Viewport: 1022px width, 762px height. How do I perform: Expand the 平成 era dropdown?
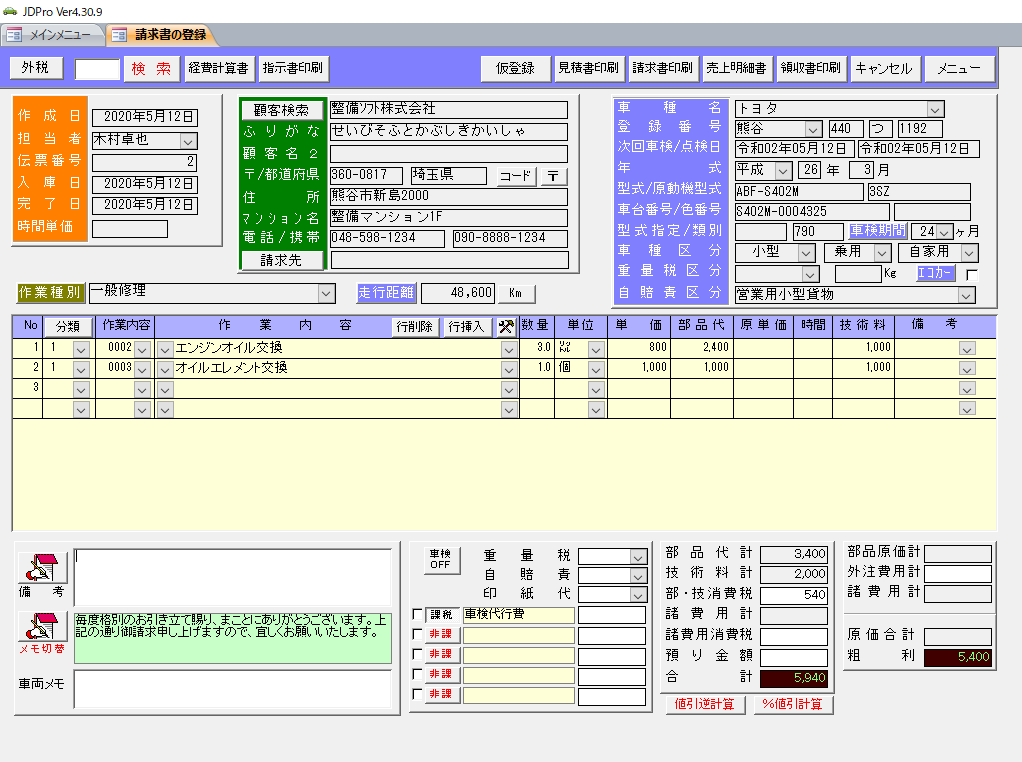pyautogui.click(x=783, y=171)
